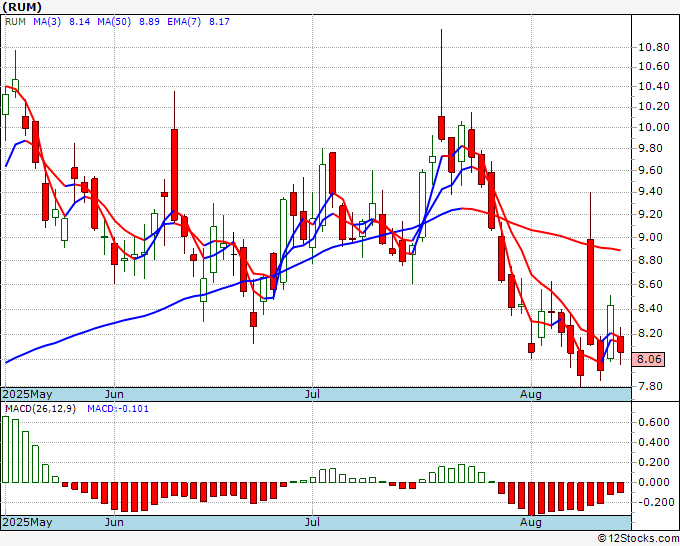
Task: Click the -0.200 MACD axis label
Action: [657, 502]
